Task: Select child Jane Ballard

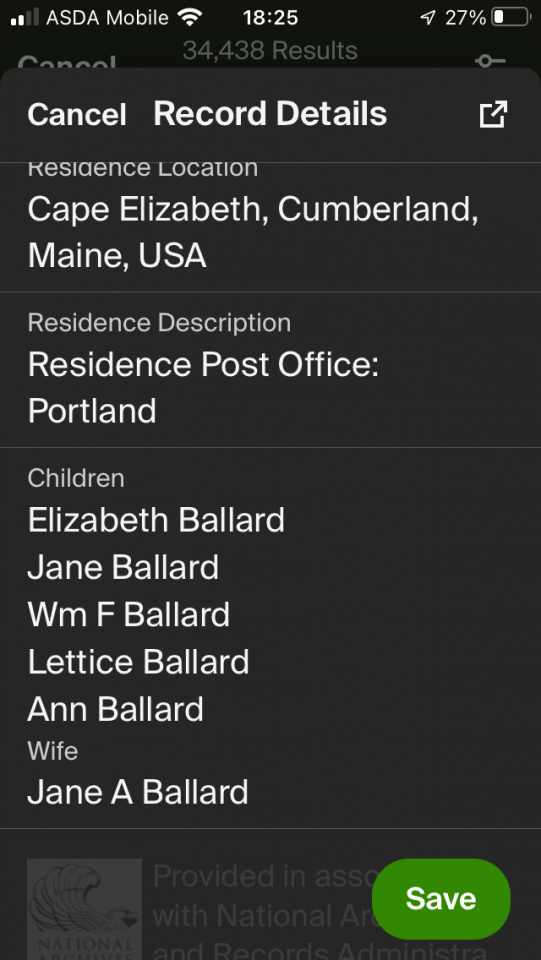Action: coord(123,567)
